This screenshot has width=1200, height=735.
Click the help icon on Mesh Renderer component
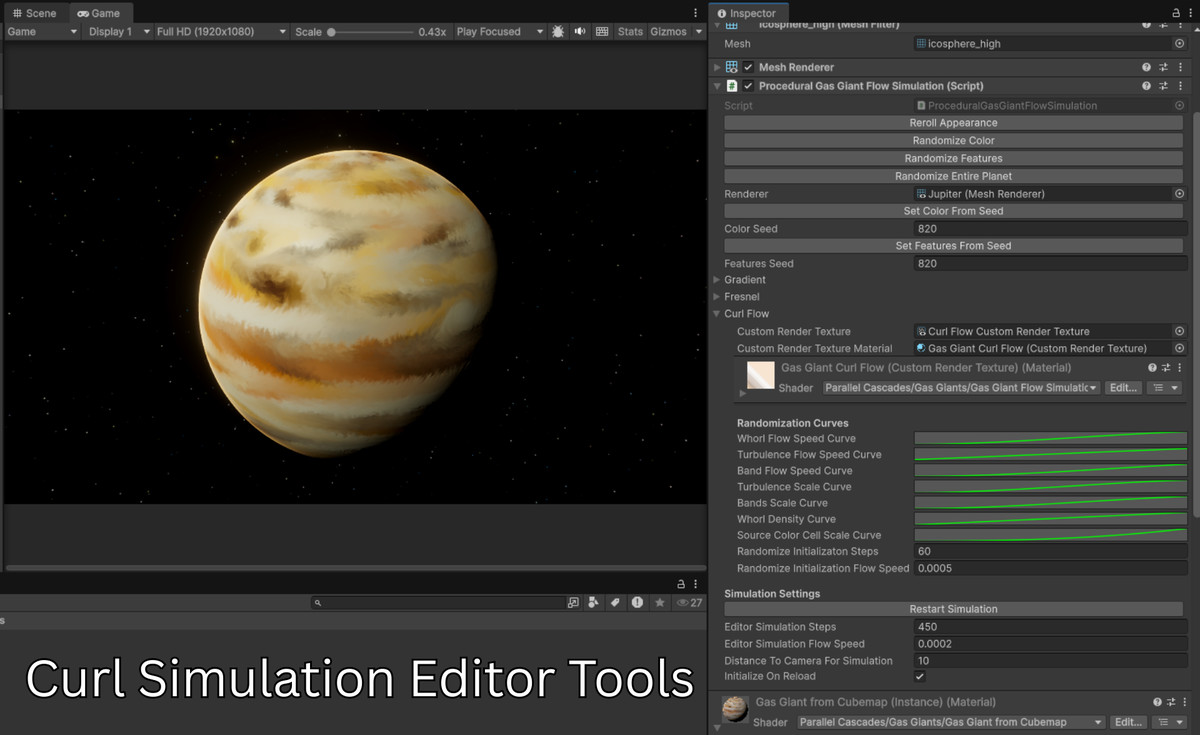(x=1146, y=67)
